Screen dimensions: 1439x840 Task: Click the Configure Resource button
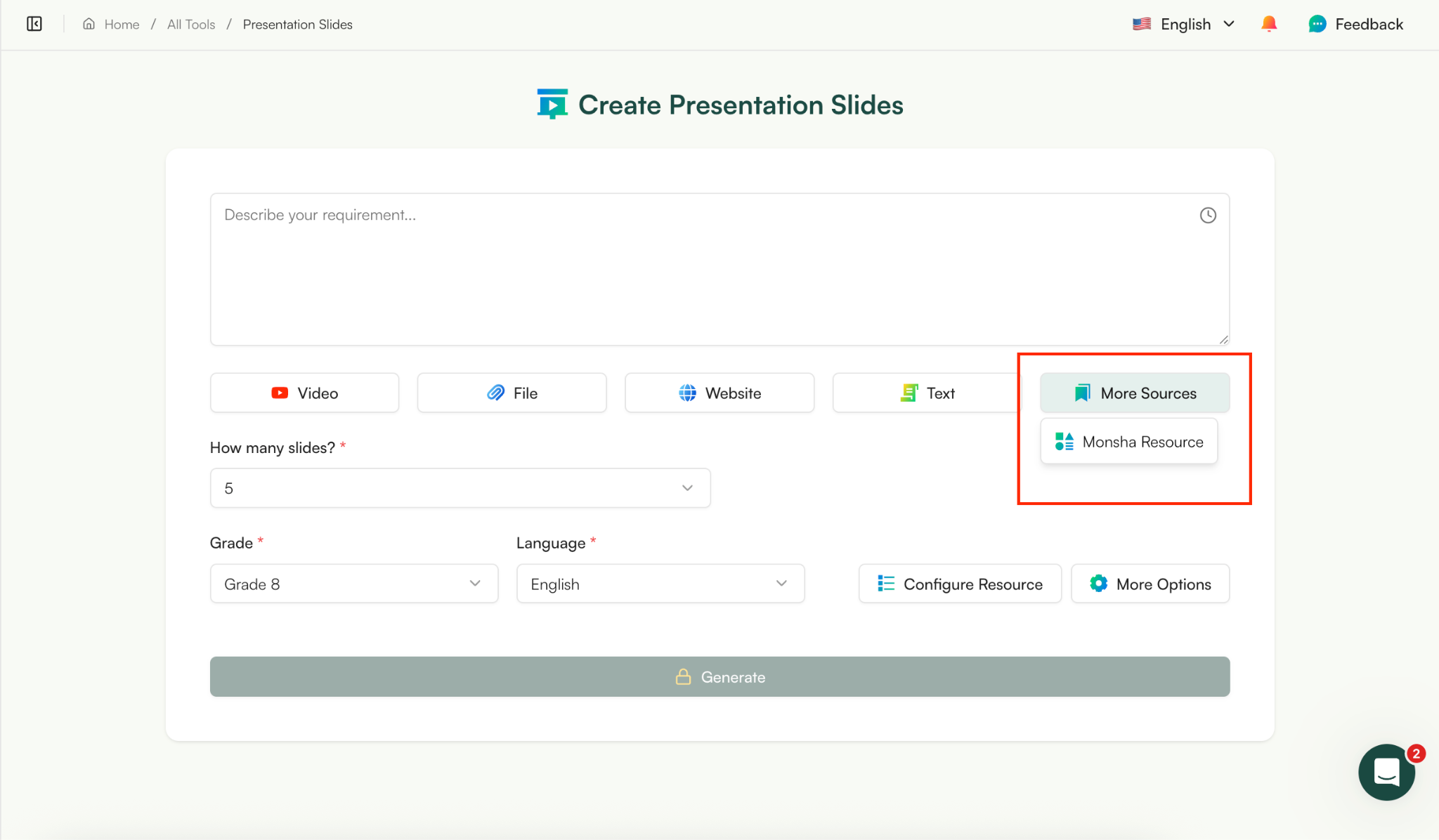959,583
